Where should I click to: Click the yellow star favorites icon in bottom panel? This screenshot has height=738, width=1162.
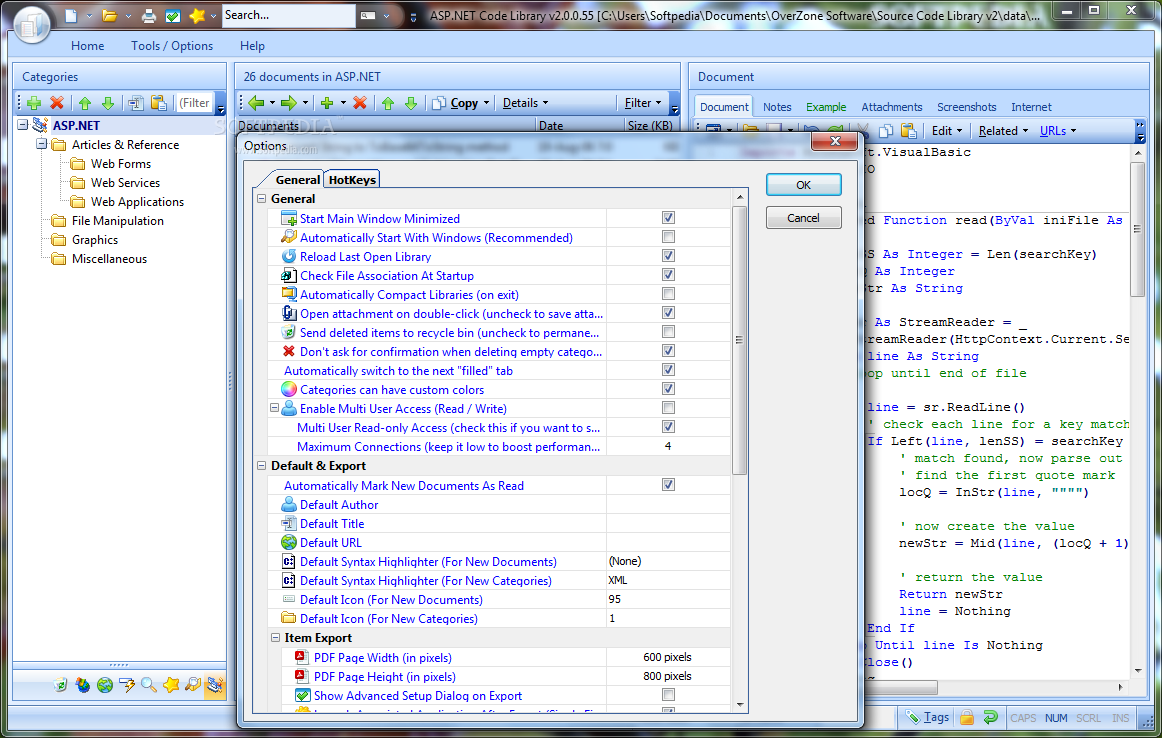coord(171,685)
